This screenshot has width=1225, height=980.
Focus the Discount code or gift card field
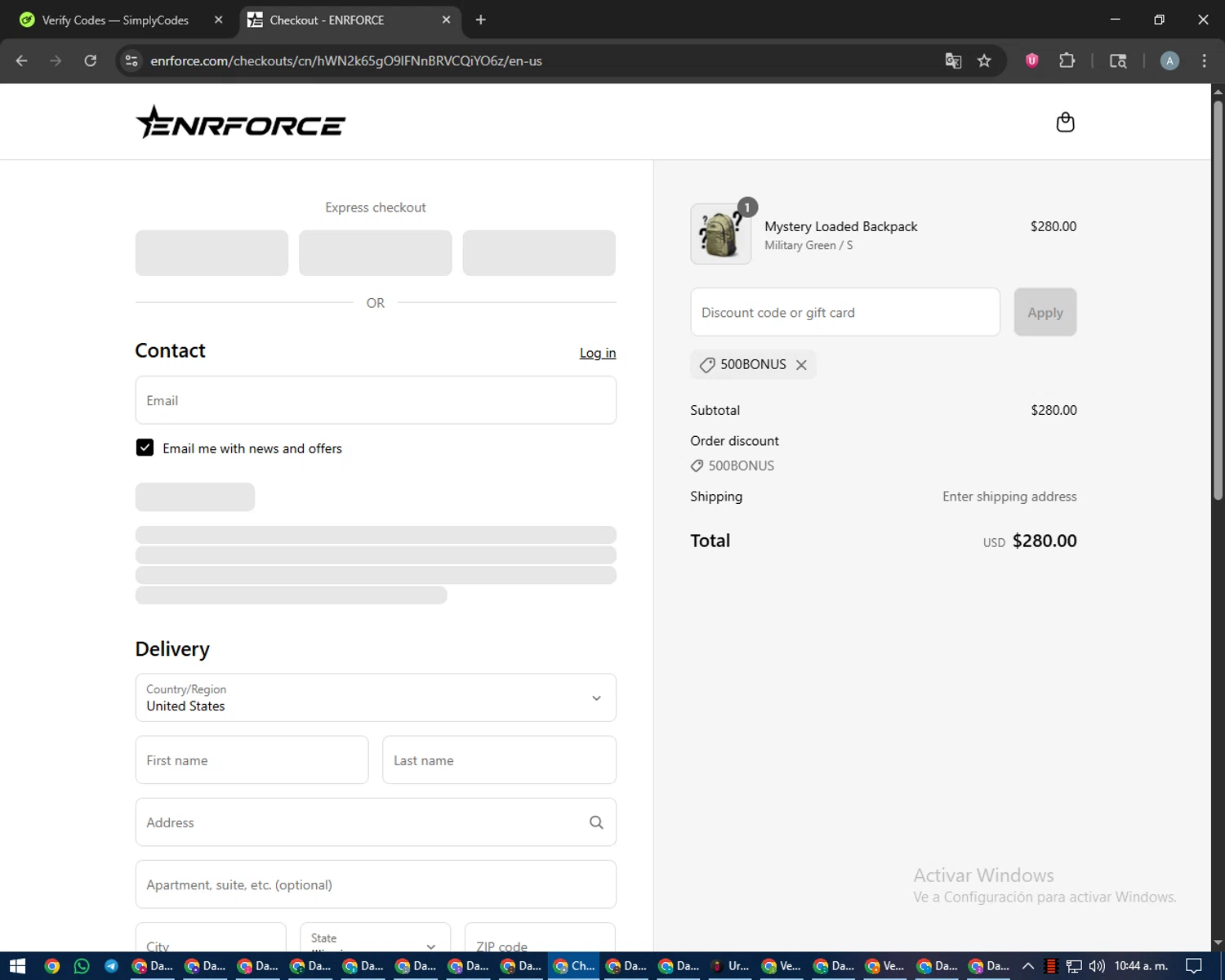click(845, 312)
